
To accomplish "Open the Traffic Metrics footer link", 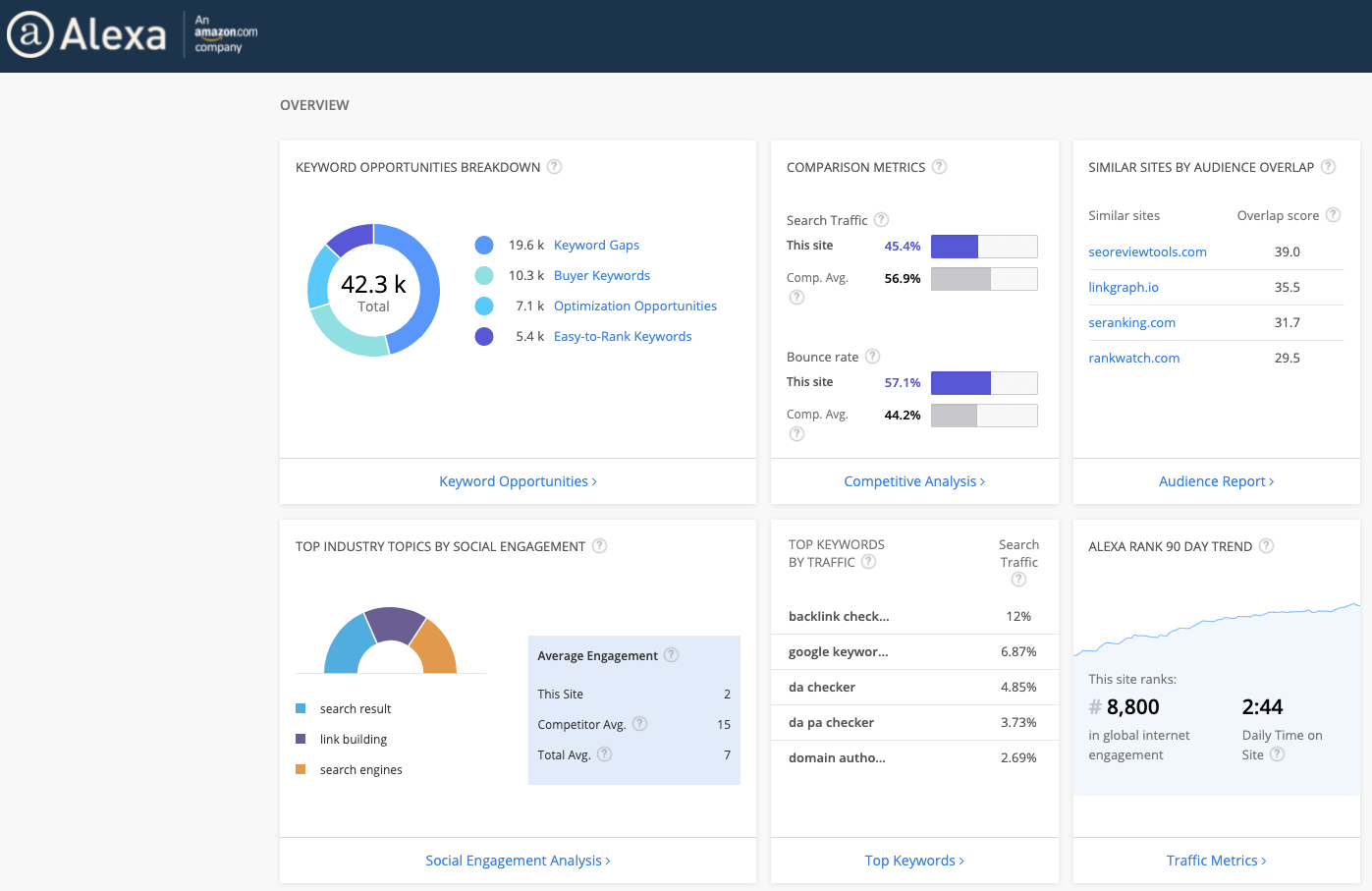I will 1216,861.
